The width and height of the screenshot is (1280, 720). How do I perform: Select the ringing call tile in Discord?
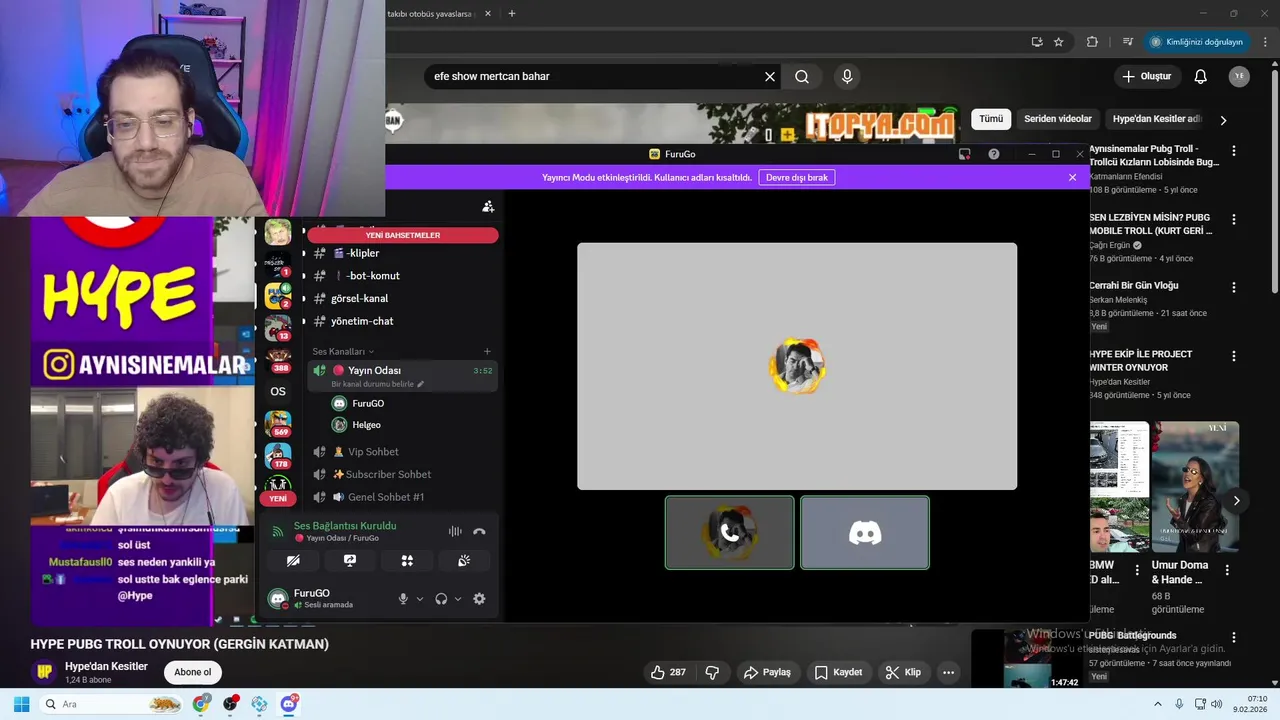tap(730, 533)
